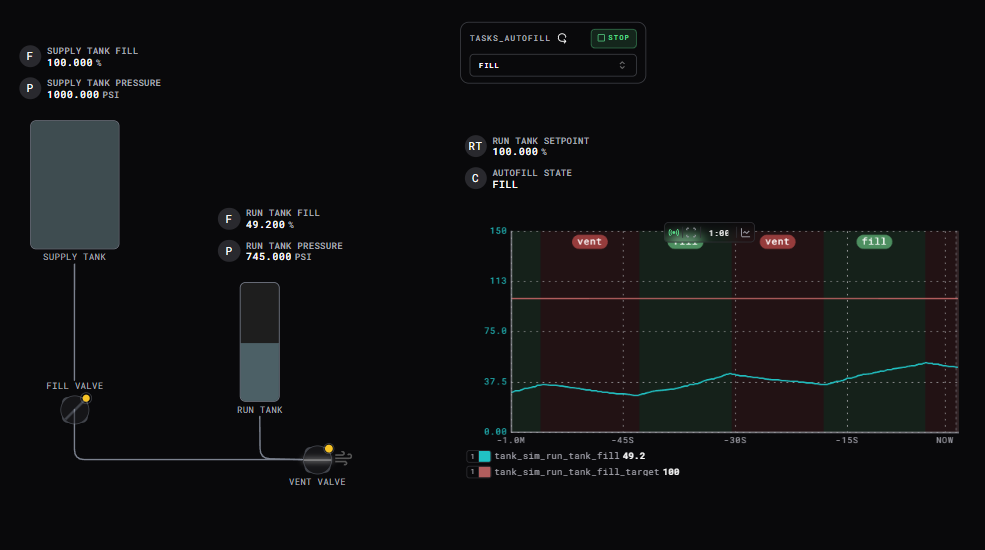Click the supply tank pressure 1000.000 value
This screenshot has height=550, width=985.
pyautogui.click(x=73, y=95)
